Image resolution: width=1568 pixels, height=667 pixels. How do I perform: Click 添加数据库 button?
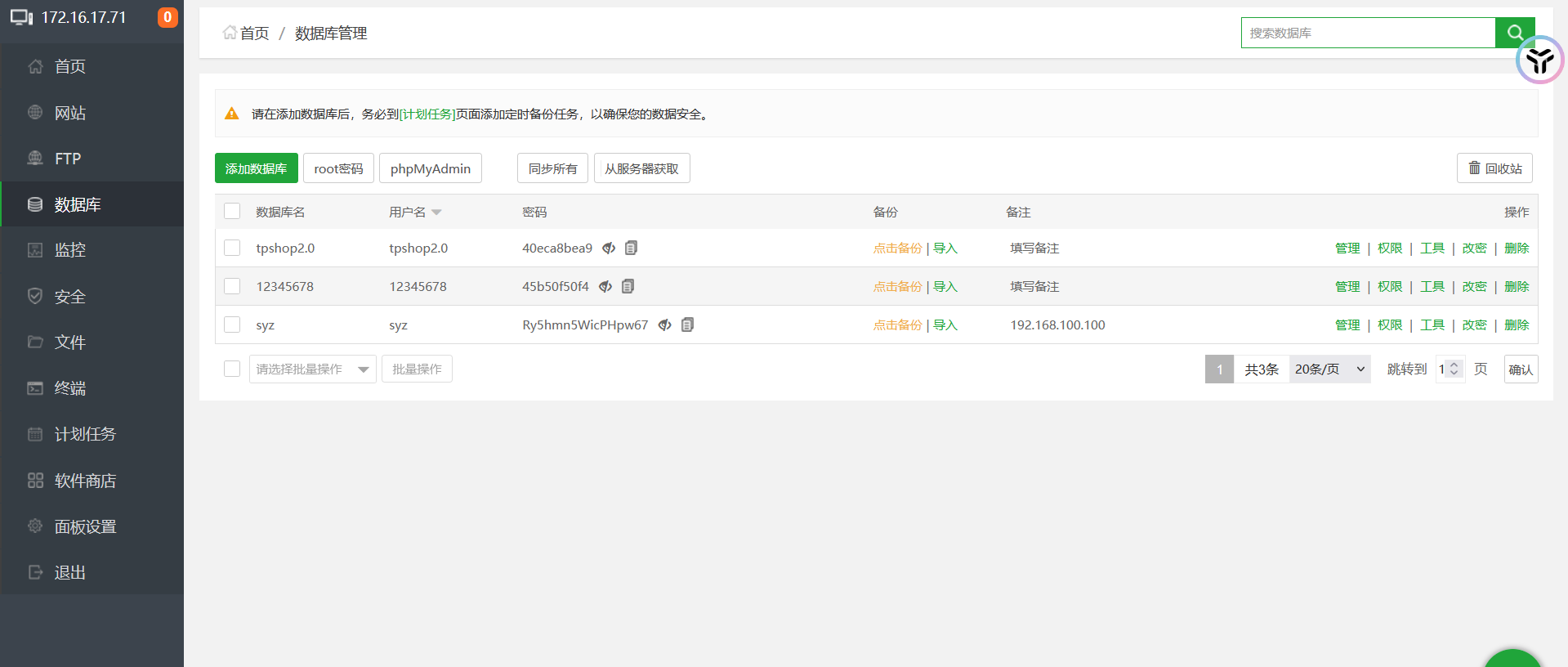click(x=257, y=168)
